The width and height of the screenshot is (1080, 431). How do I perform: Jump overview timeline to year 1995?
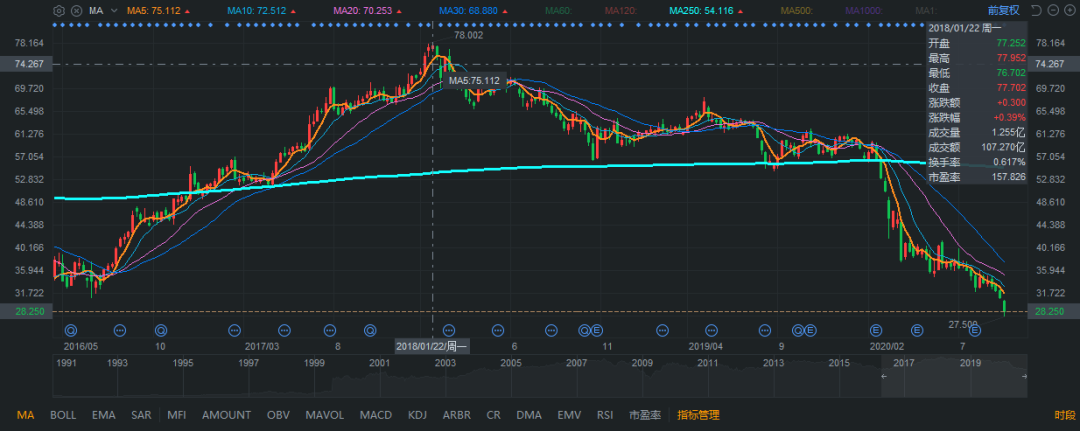[x=183, y=362]
